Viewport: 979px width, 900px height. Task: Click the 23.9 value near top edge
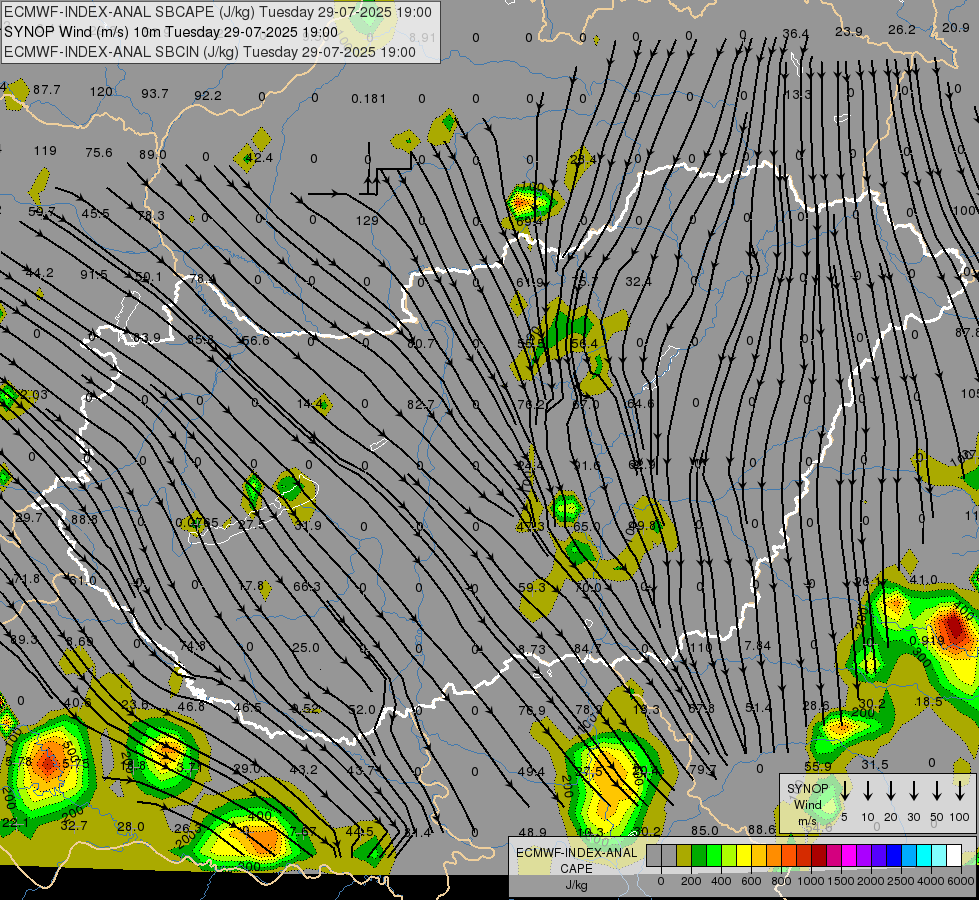point(849,31)
